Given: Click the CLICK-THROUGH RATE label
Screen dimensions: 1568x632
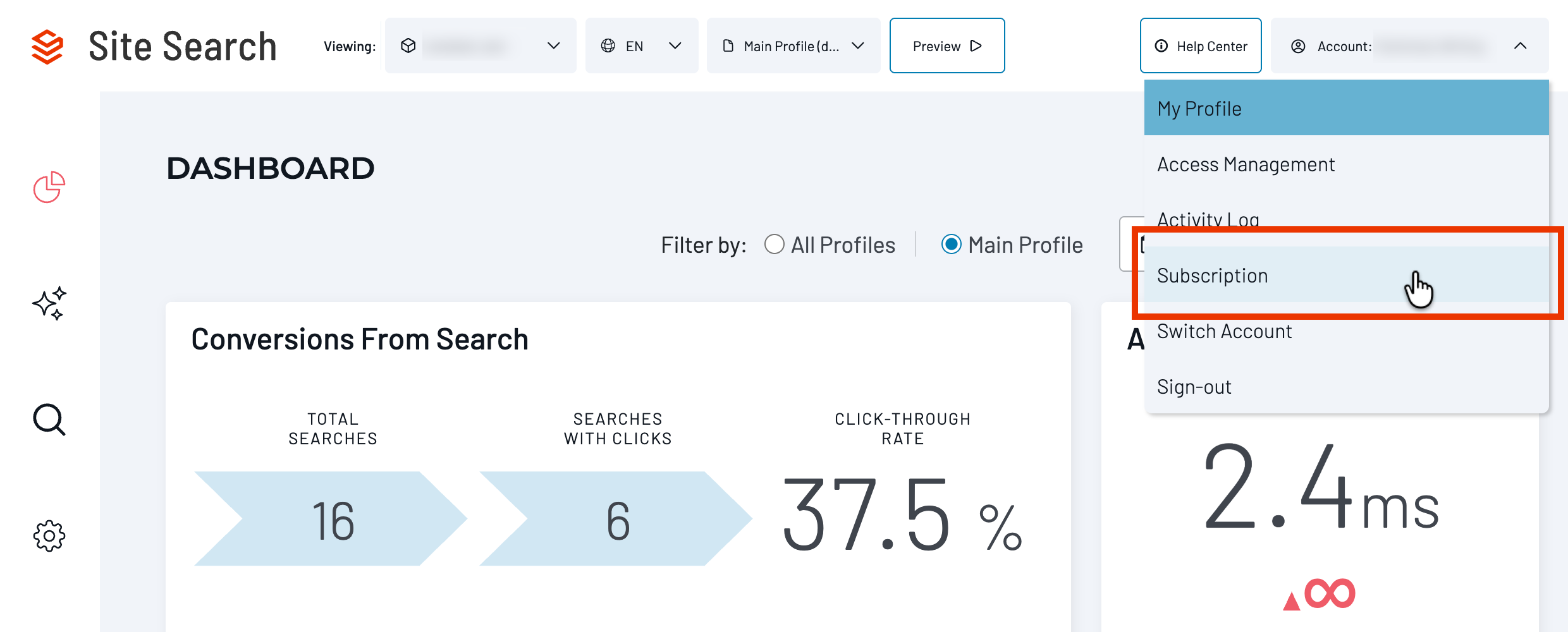Looking at the screenshot, I should click(x=903, y=428).
